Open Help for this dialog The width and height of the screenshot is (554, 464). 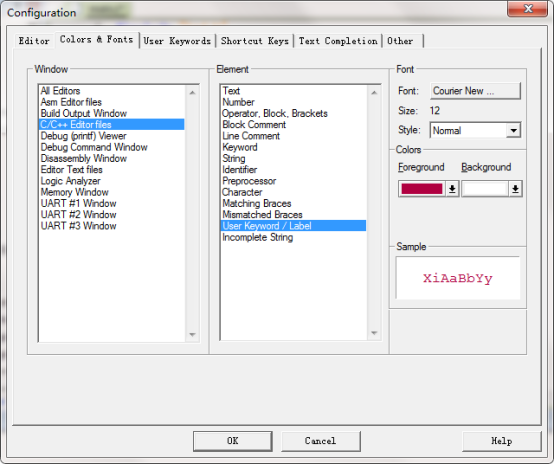tap(501, 441)
